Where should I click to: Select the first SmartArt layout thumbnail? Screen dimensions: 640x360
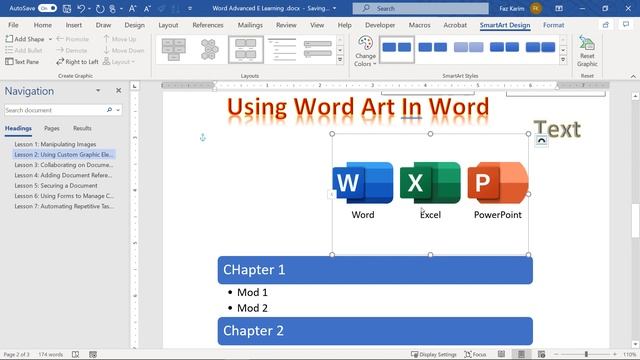pyautogui.click(x=173, y=49)
